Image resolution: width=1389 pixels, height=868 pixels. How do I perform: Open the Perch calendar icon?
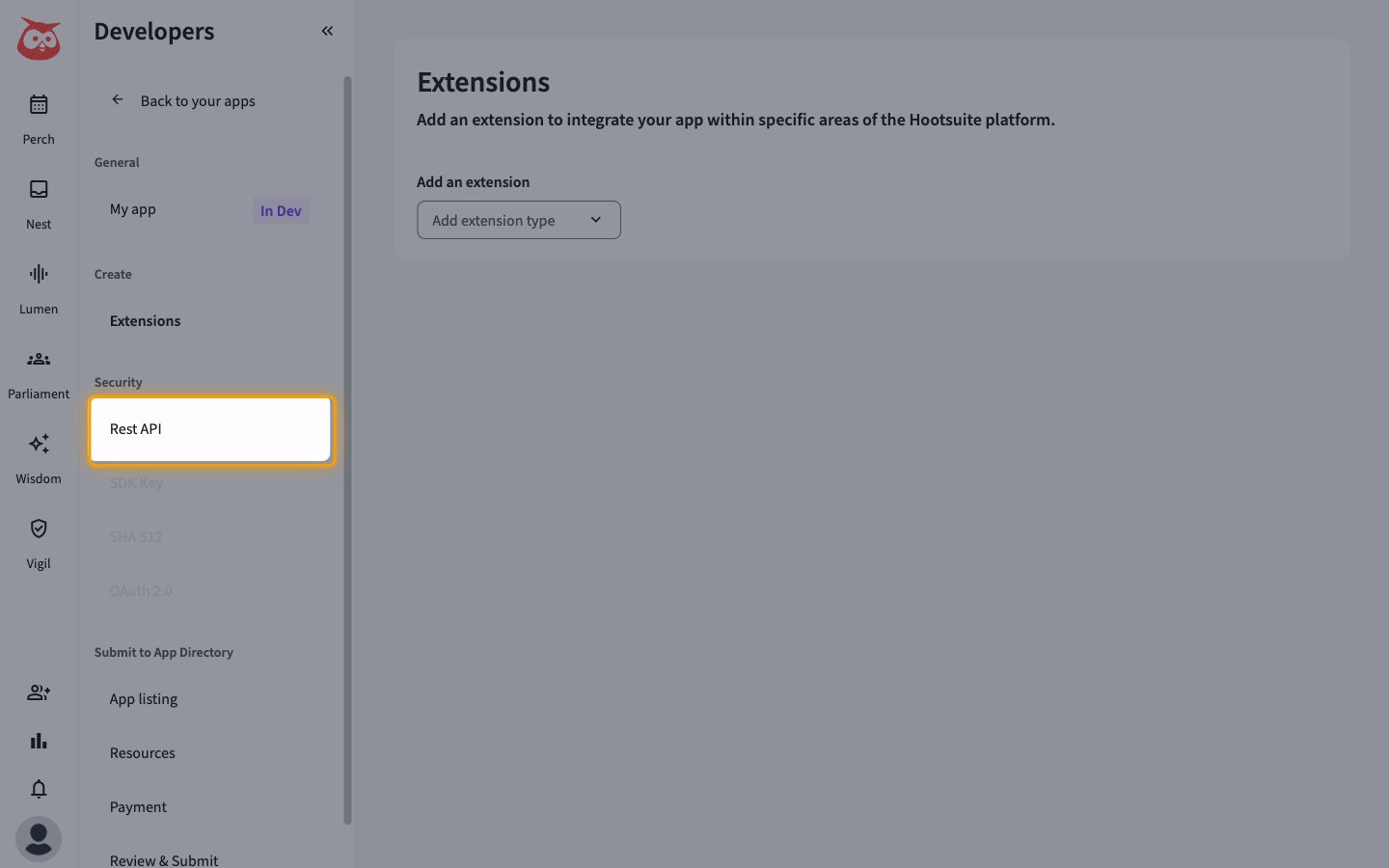click(39, 104)
